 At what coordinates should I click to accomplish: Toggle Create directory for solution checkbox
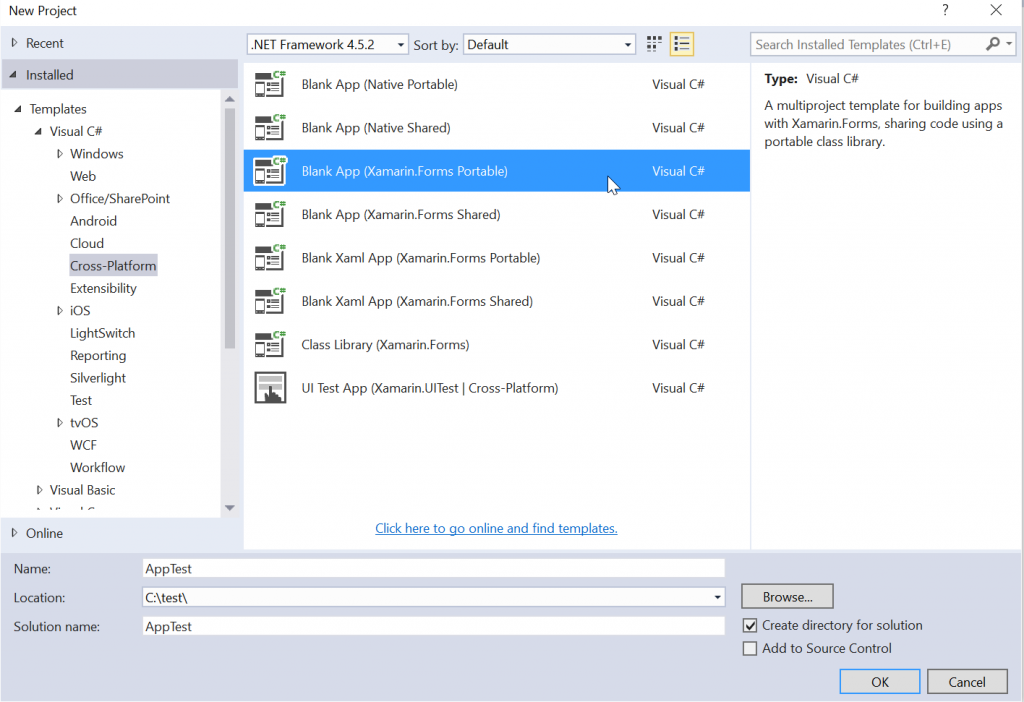pos(750,626)
